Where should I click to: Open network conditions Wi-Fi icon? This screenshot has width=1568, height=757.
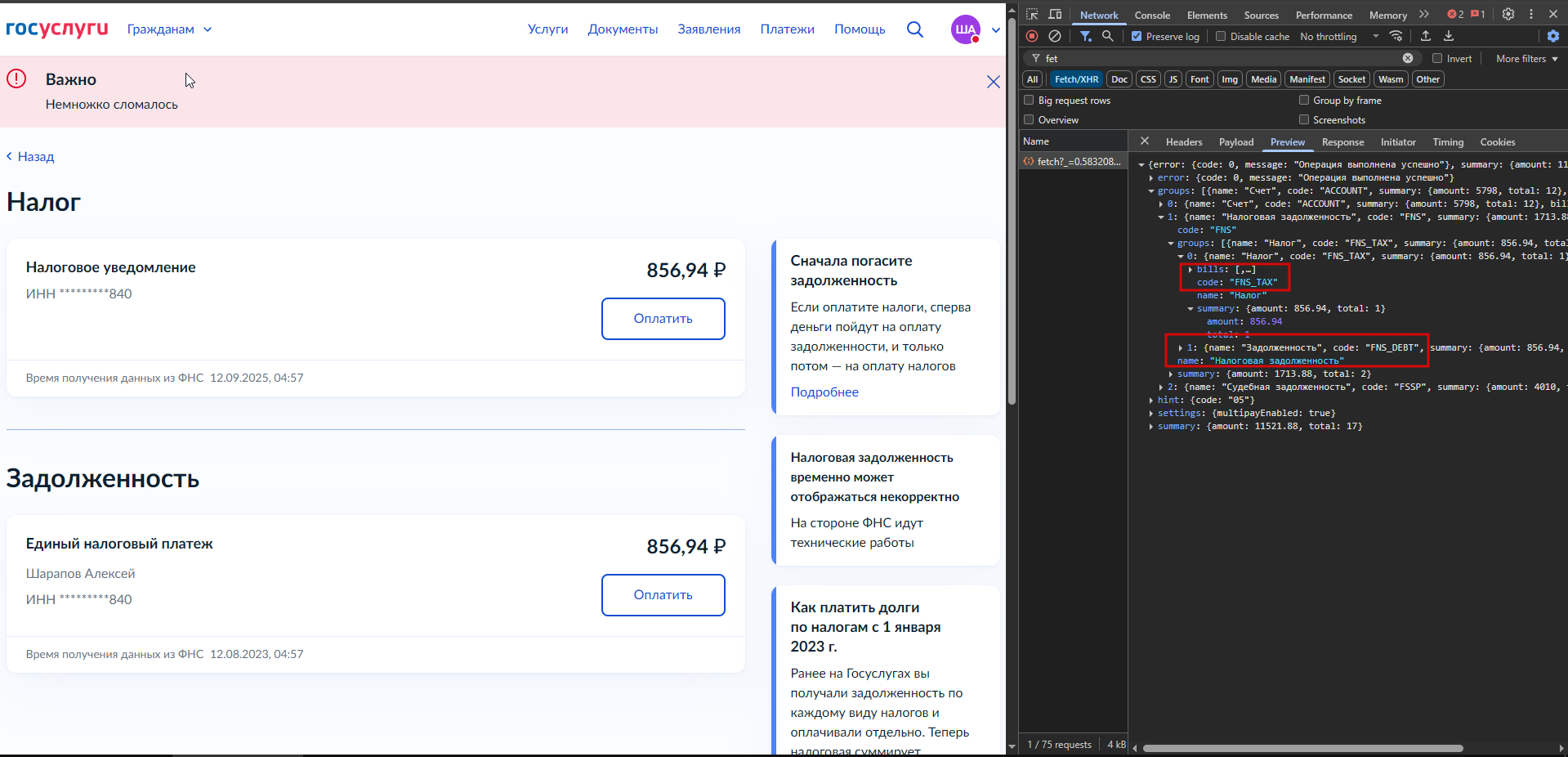point(1396,36)
